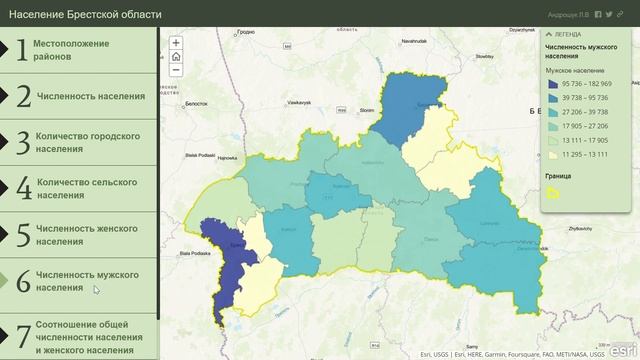Click yellow Граница legend symbol
This screenshot has height=360, width=640.
tap(553, 193)
